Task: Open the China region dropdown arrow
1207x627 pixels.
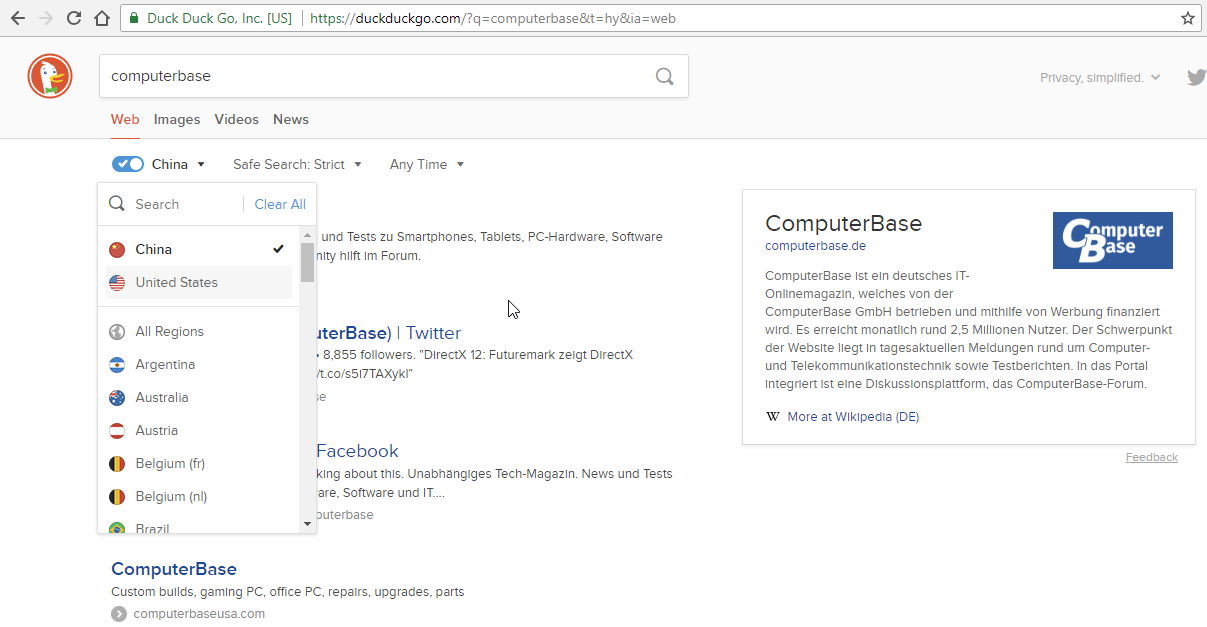Action: (201, 165)
